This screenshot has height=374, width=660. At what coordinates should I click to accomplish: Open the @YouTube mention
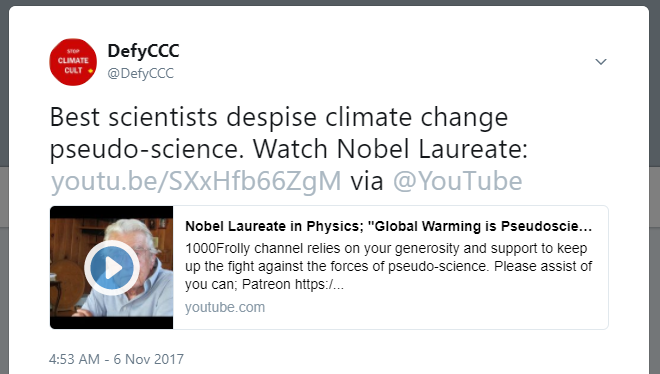pos(458,181)
